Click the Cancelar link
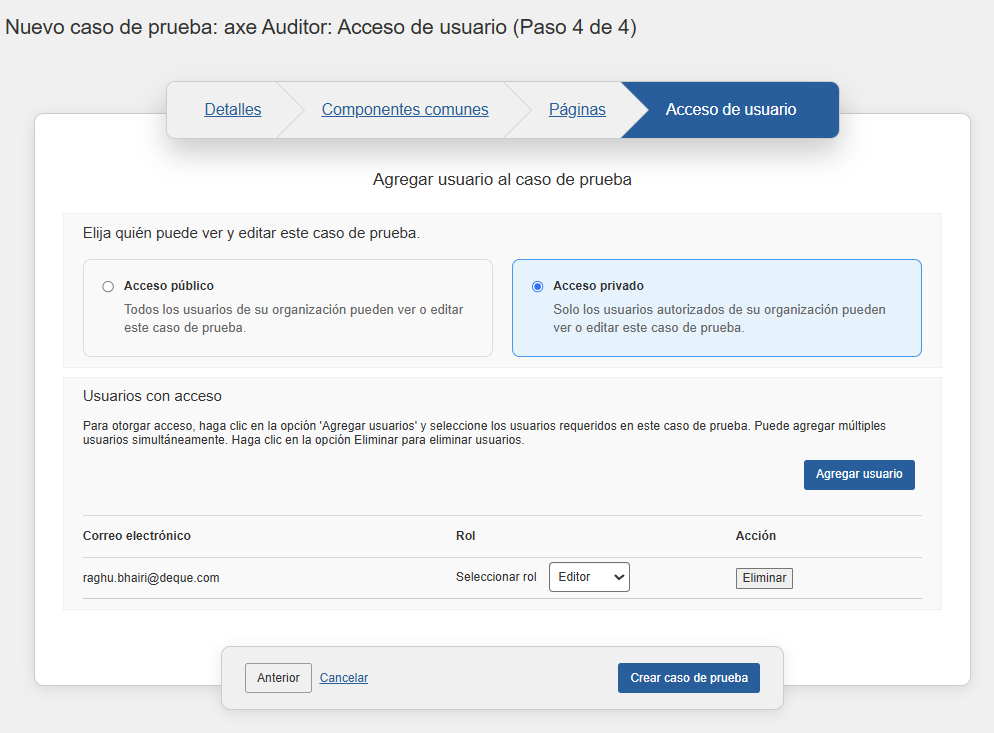994x733 pixels. (344, 678)
